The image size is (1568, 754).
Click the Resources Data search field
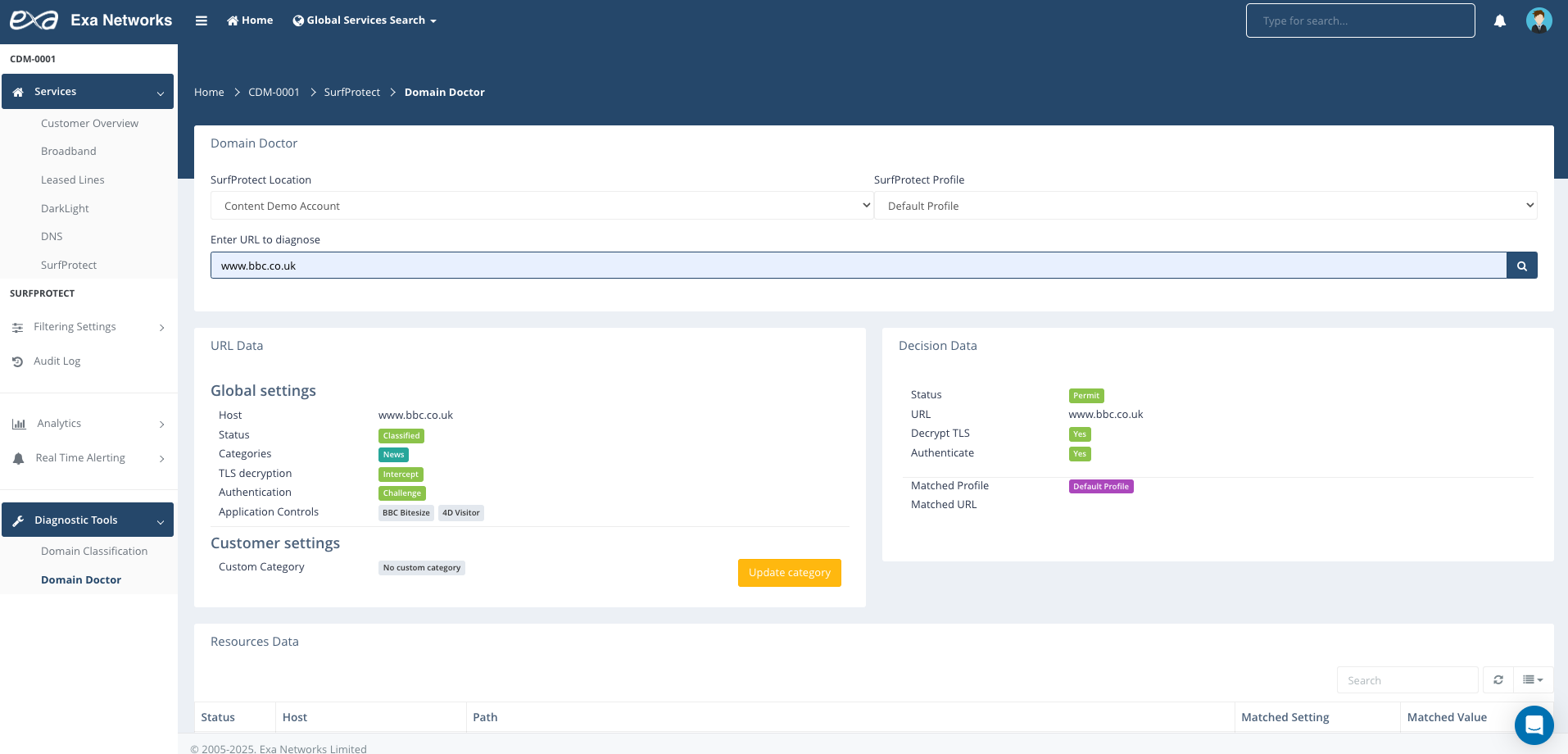tap(1407, 680)
